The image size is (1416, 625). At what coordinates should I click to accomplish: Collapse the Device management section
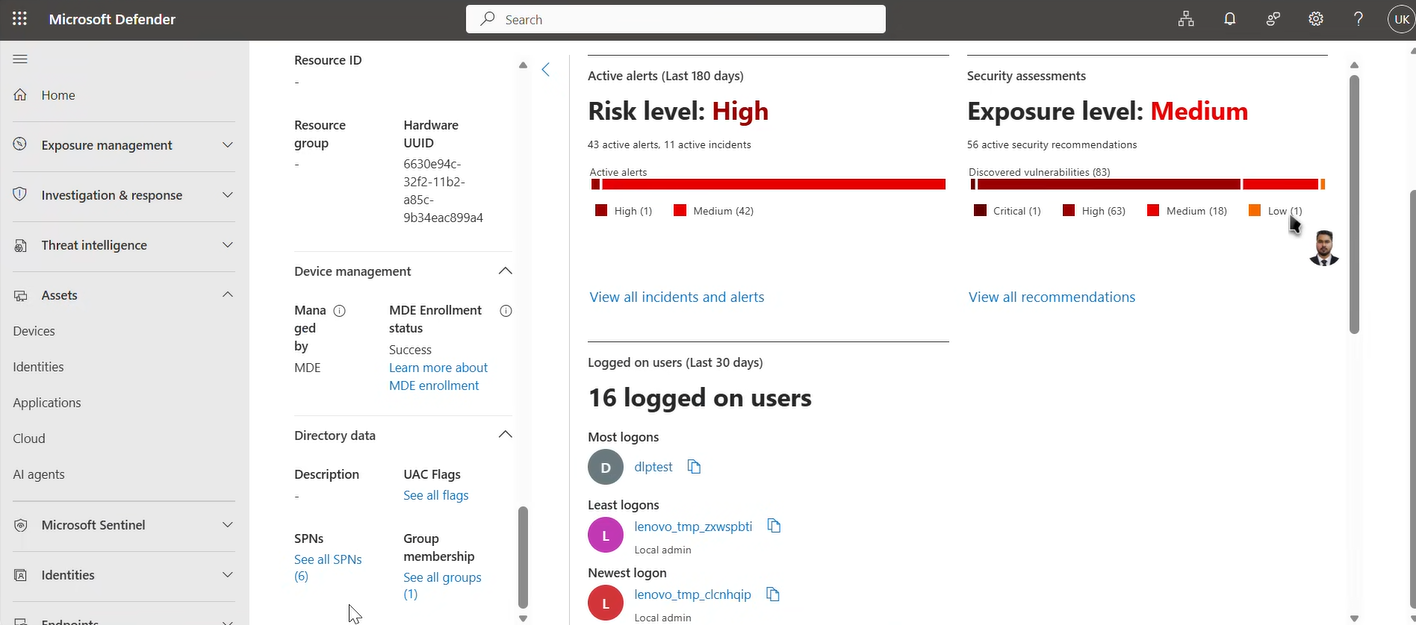[505, 270]
